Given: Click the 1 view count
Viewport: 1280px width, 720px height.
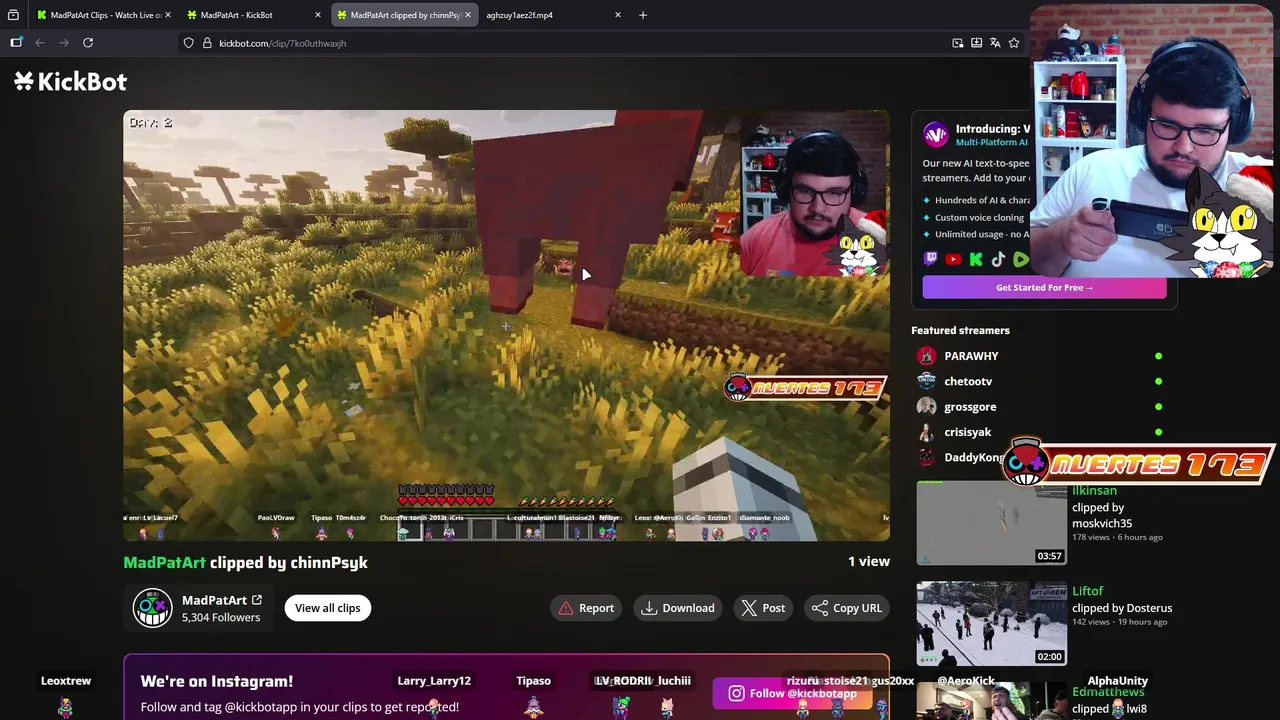Looking at the screenshot, I should (x=869, y=562).
